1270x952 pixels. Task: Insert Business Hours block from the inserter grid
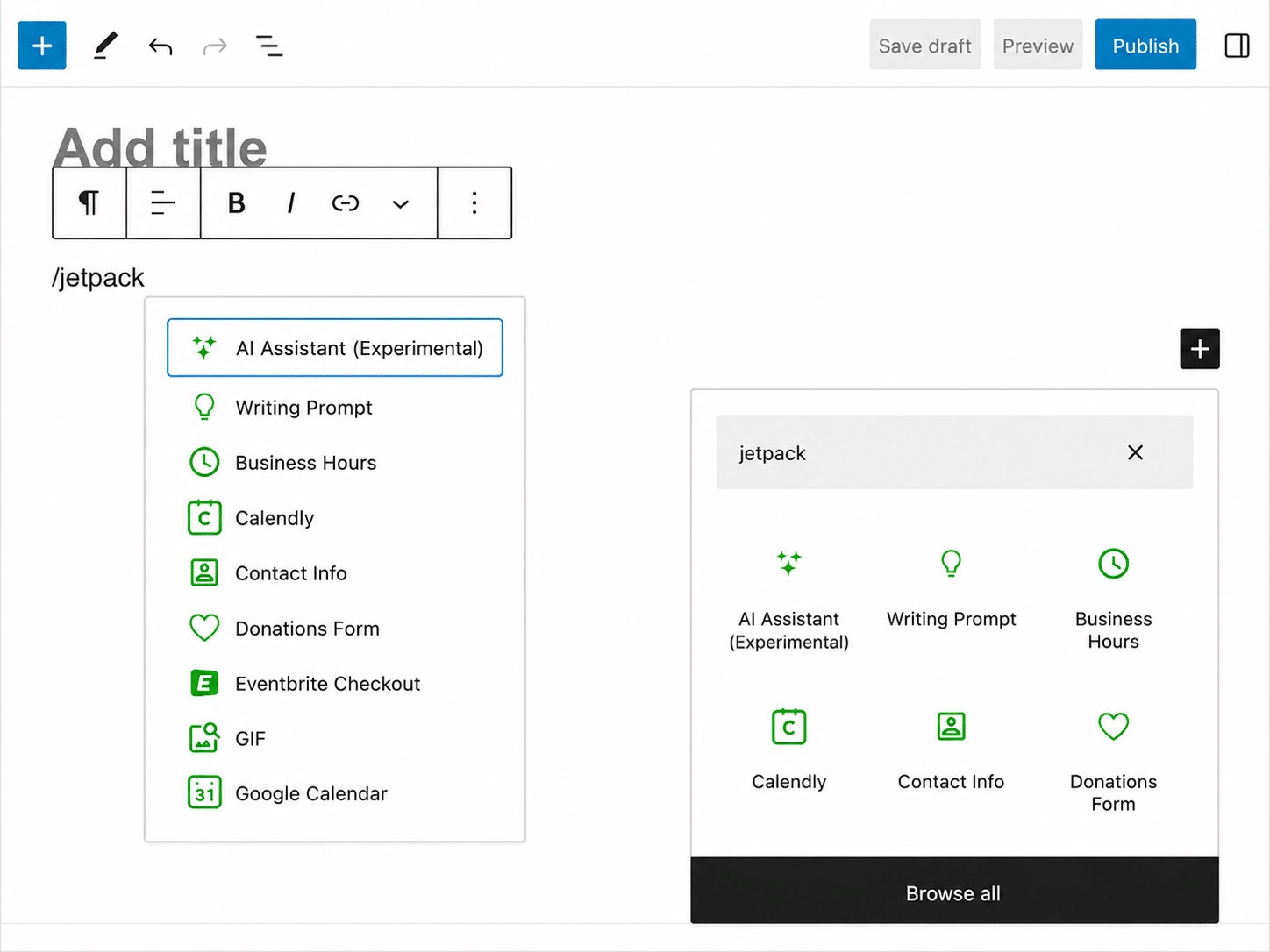tap(1113, 600)
